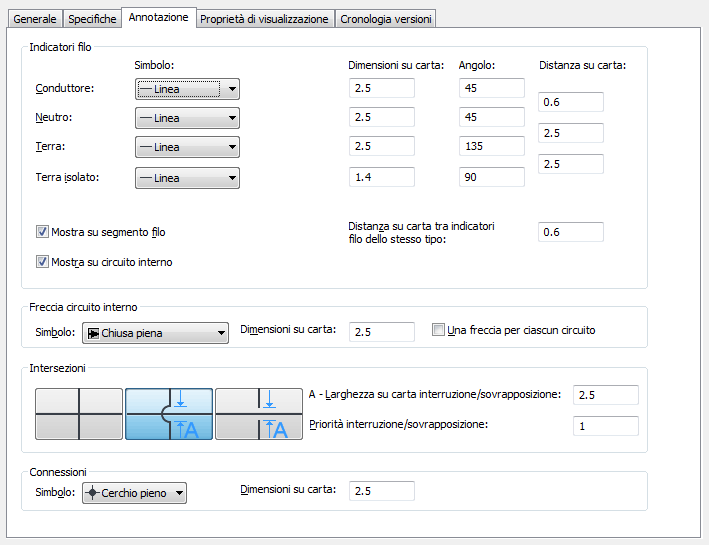Open the Cronologia versioni tab
Image resolution: width=709 pixels, height=545 pixels.
pyautogui.click(x=386, y=19)
